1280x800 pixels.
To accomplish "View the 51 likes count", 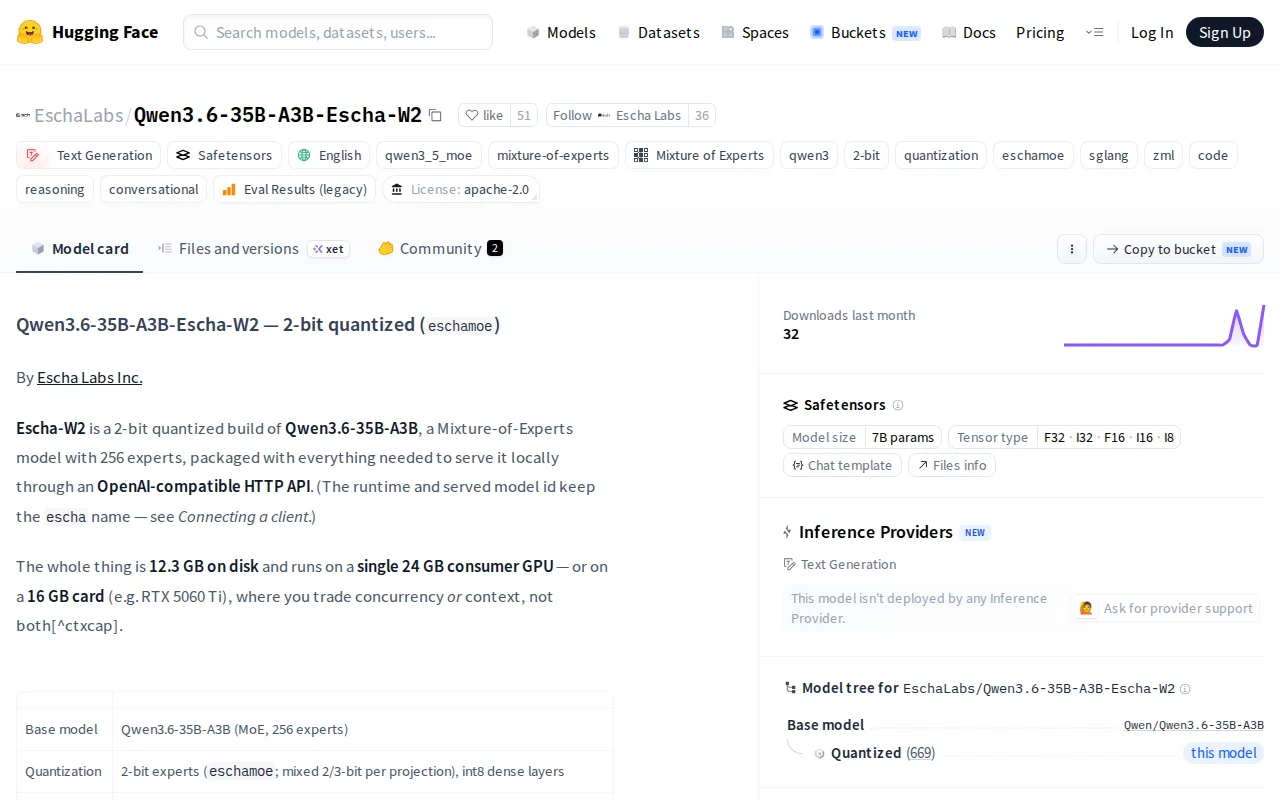I will [524, 115].
